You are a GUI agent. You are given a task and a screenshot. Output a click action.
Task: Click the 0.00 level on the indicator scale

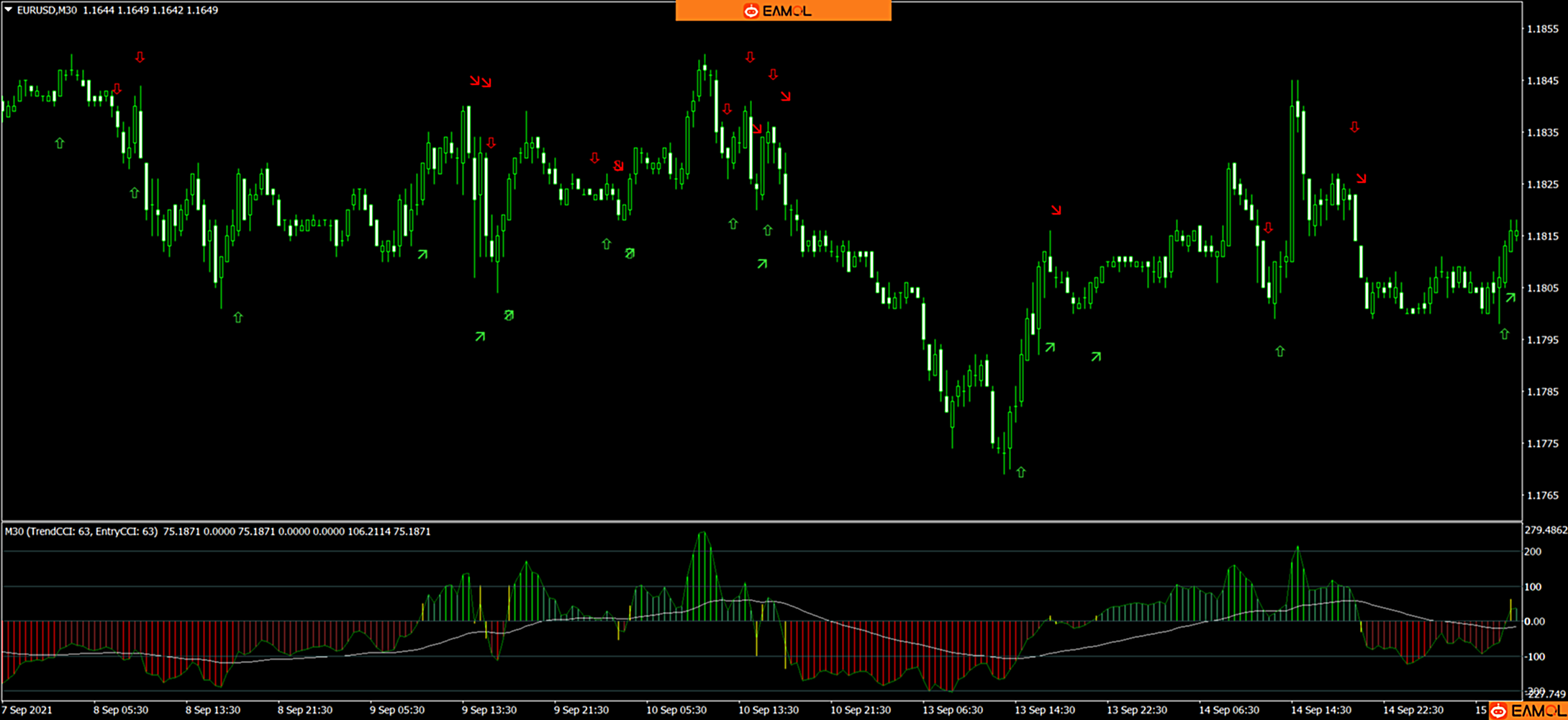[x=1534, y=621]
